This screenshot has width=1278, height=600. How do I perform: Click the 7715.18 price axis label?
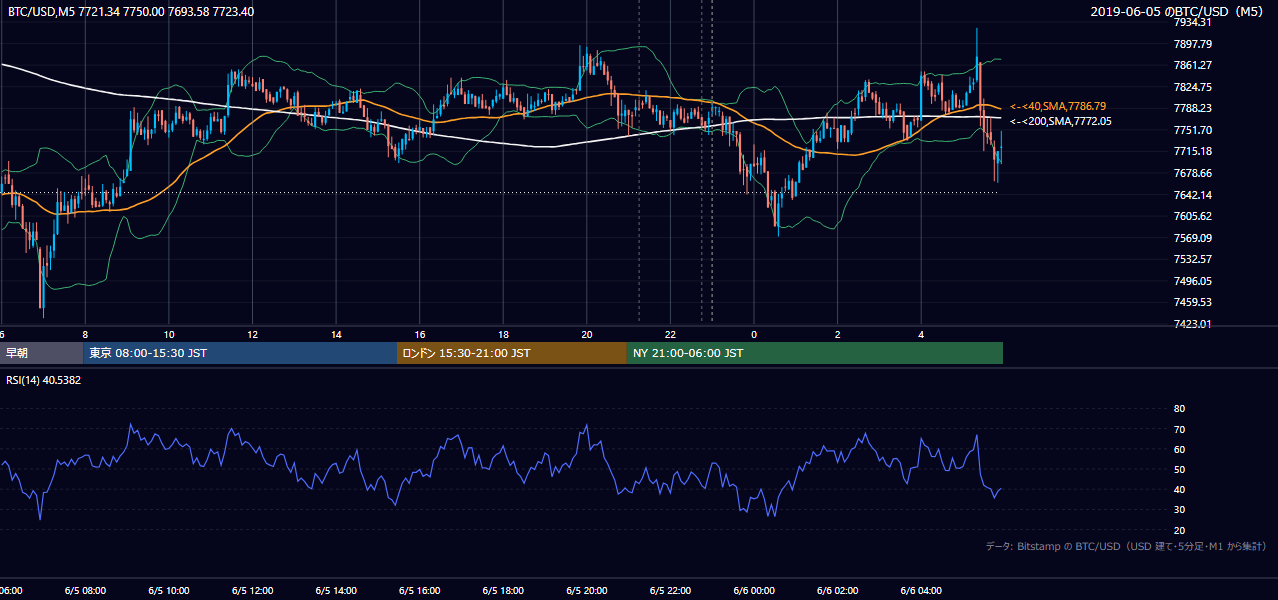coord(1194,152)
